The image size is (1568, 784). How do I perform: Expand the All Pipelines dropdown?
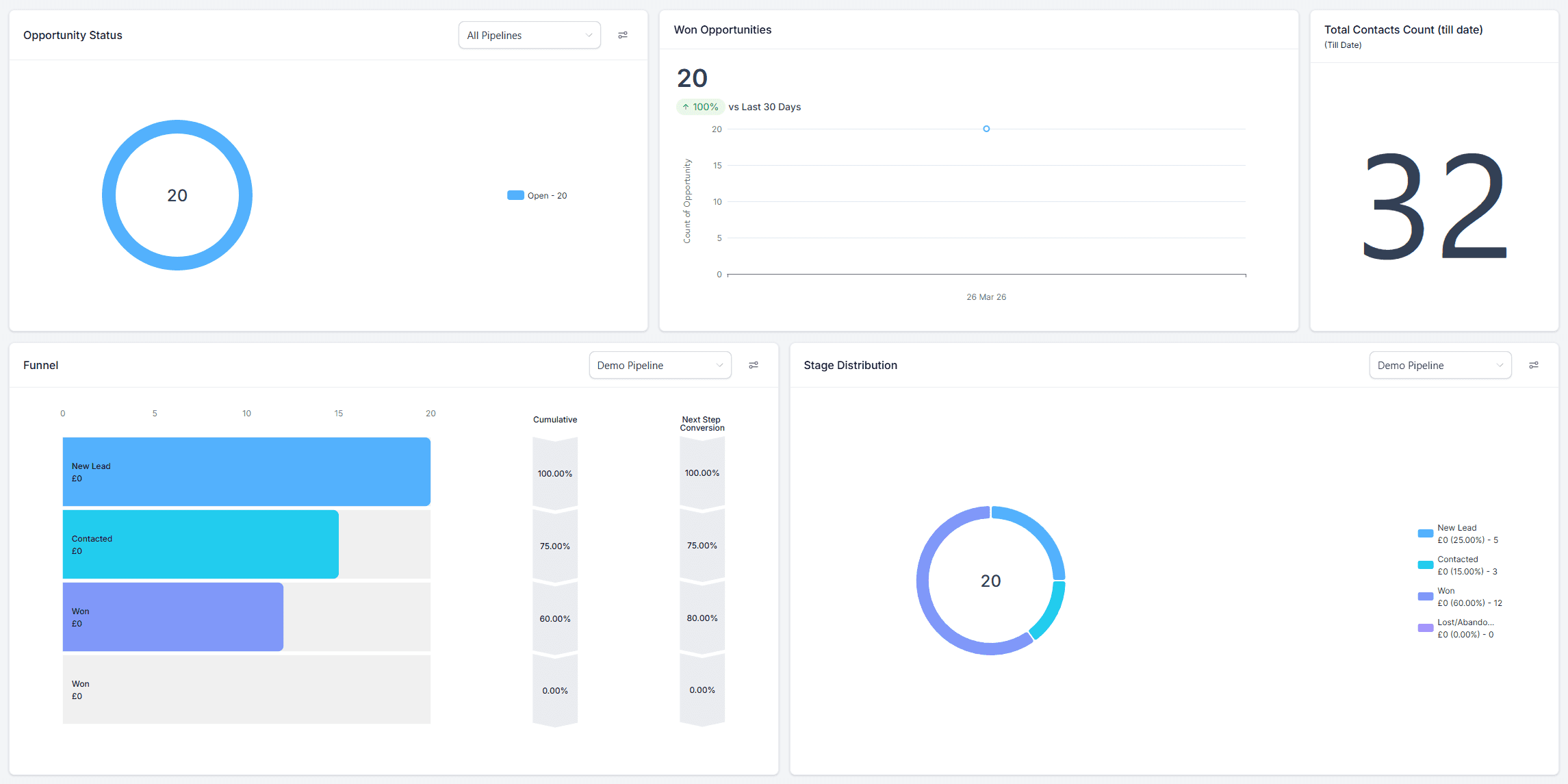[x=529, y=35]
